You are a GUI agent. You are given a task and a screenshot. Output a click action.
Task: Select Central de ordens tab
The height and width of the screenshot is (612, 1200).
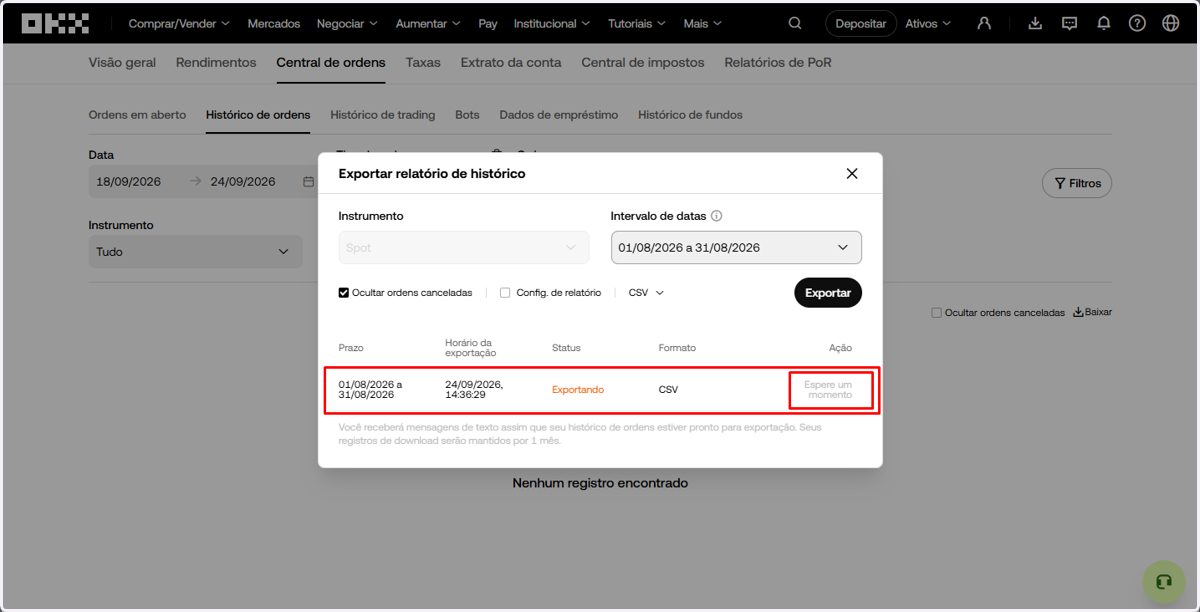(331, 62)
